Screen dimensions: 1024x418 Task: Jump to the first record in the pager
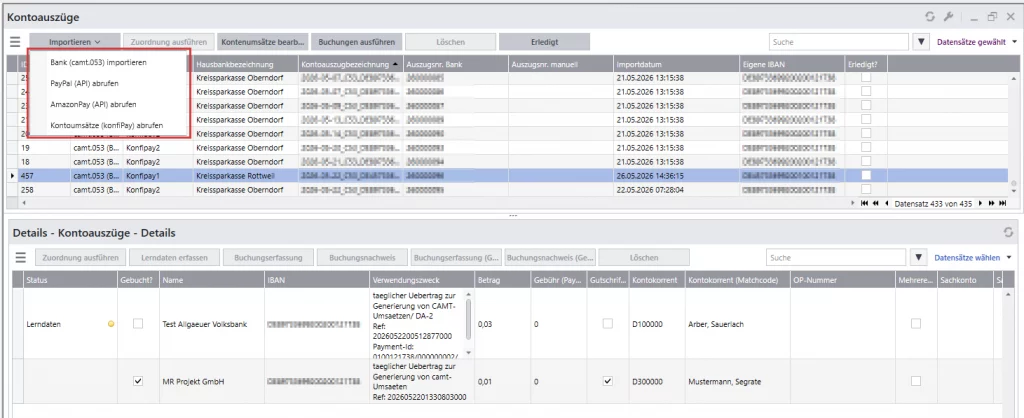click(x=865, y=203)
